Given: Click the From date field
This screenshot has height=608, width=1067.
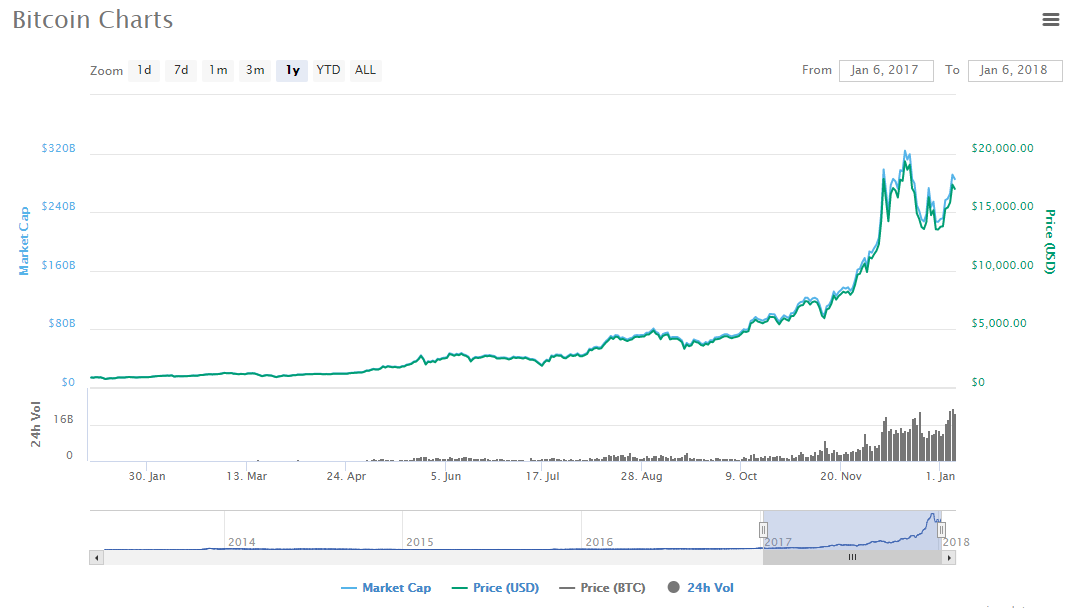Looking at the screenshot, I should [886, 70].
